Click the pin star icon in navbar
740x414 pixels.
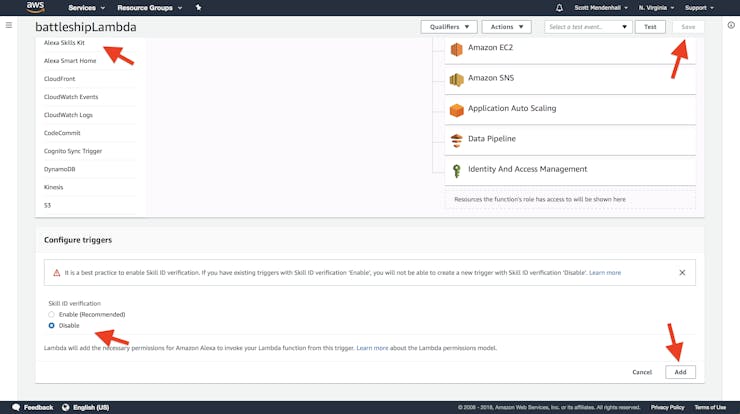point(198,8)
